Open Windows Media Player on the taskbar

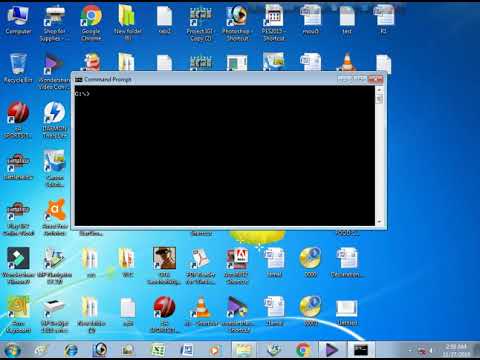[x=215, y=350]
